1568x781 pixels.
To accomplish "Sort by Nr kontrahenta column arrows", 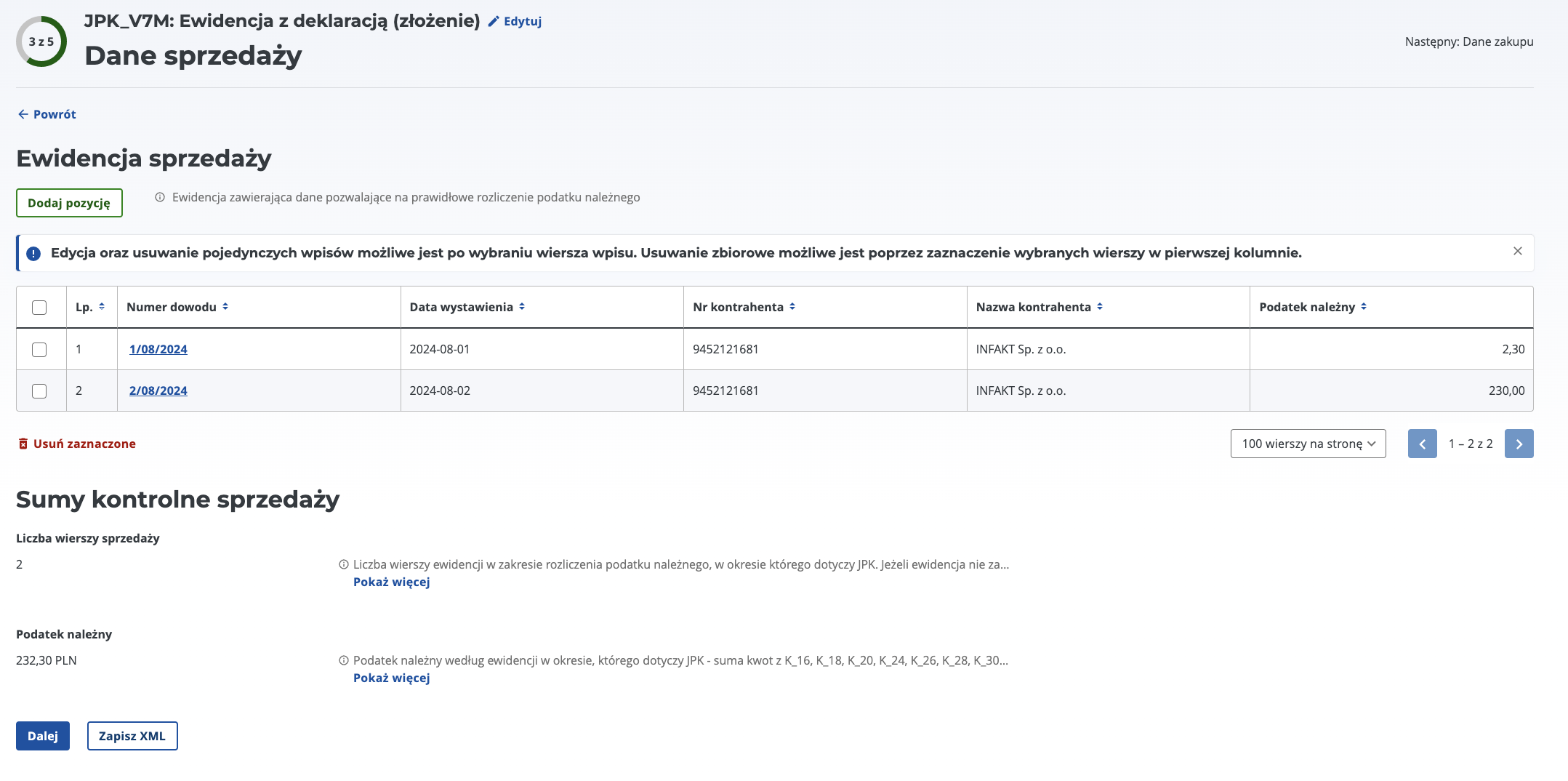I will pos(792,307).
